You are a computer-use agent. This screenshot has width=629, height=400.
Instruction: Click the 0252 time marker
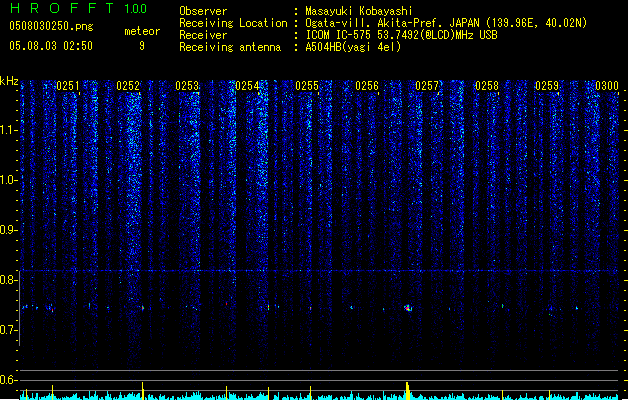[x=128, y=86]
